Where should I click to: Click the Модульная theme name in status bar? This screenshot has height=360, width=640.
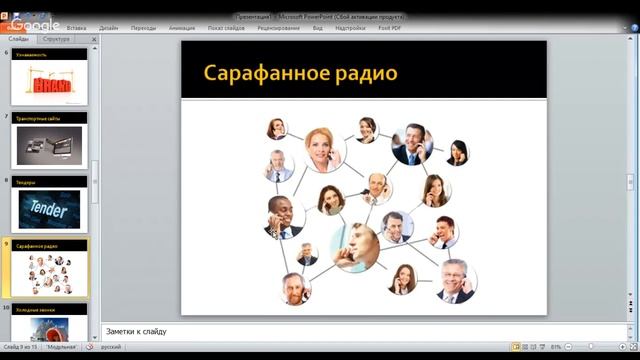[61, 347]
